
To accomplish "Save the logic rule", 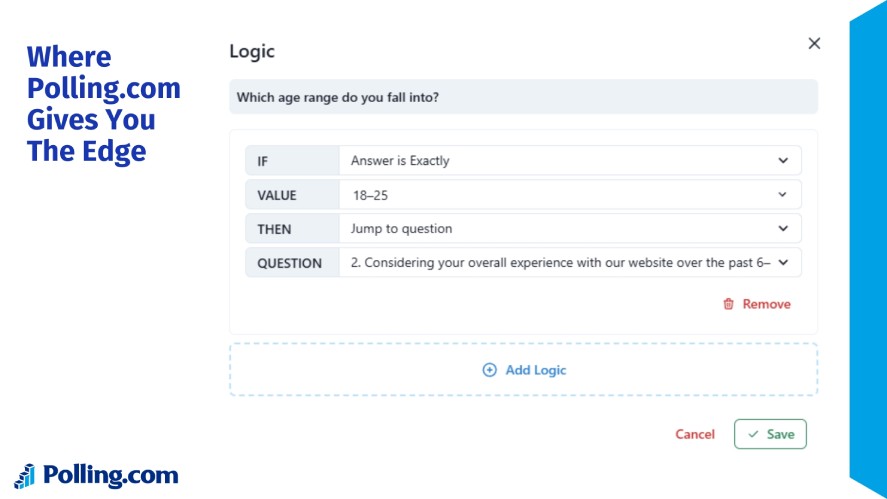I will tap(770, 434).
